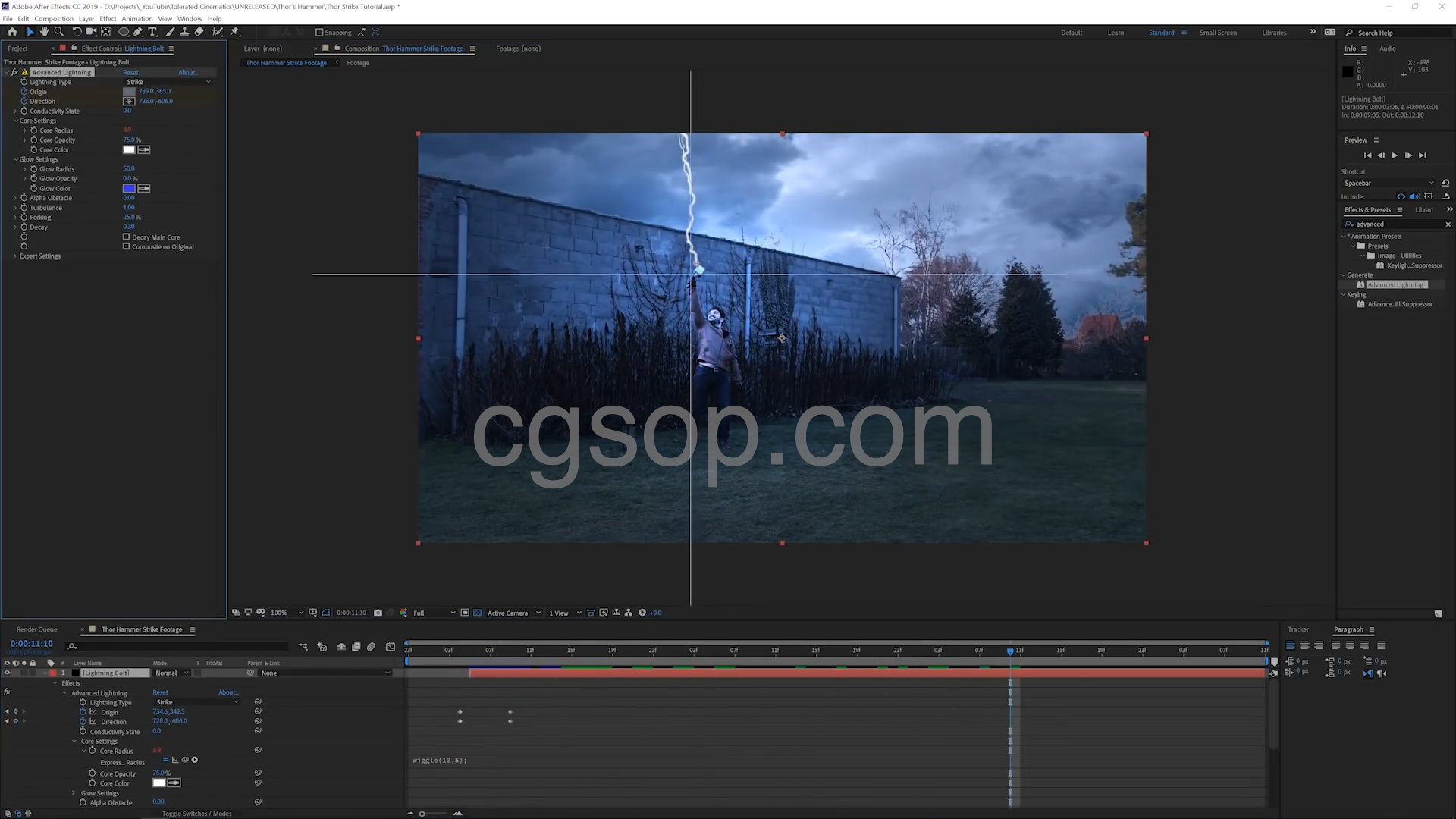1456x819 pixels.
Task: Check Decay Main Core option
Action: point(127,237)
